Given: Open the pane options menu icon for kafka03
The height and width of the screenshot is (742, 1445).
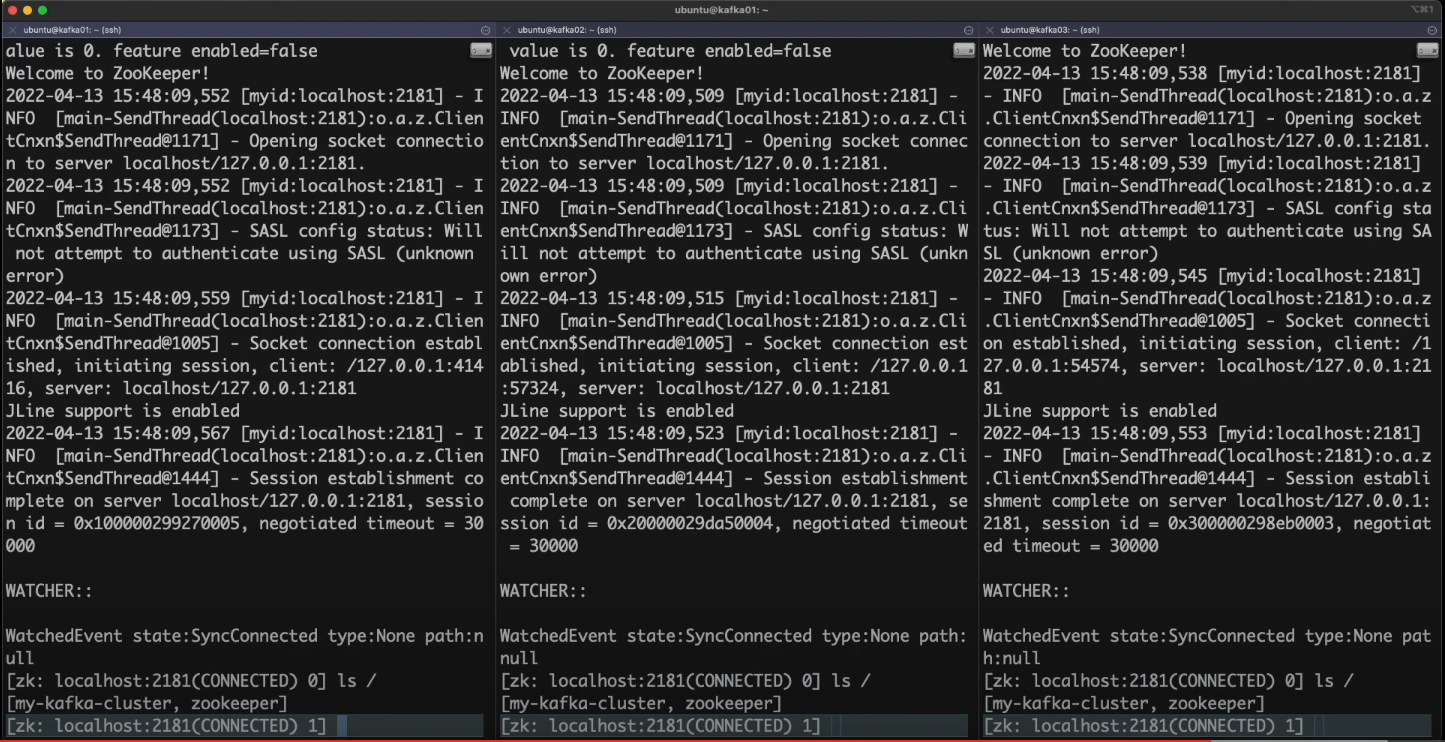Looking at the screenshot, I should tap(1433, 31).
